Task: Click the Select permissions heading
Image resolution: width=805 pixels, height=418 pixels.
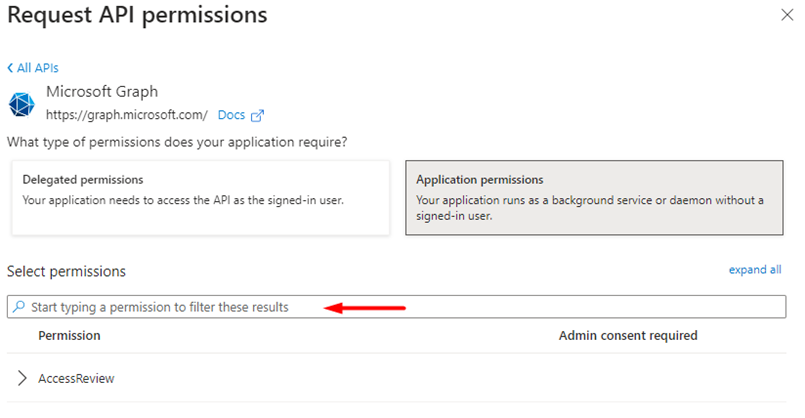Action: click(66, 271)
